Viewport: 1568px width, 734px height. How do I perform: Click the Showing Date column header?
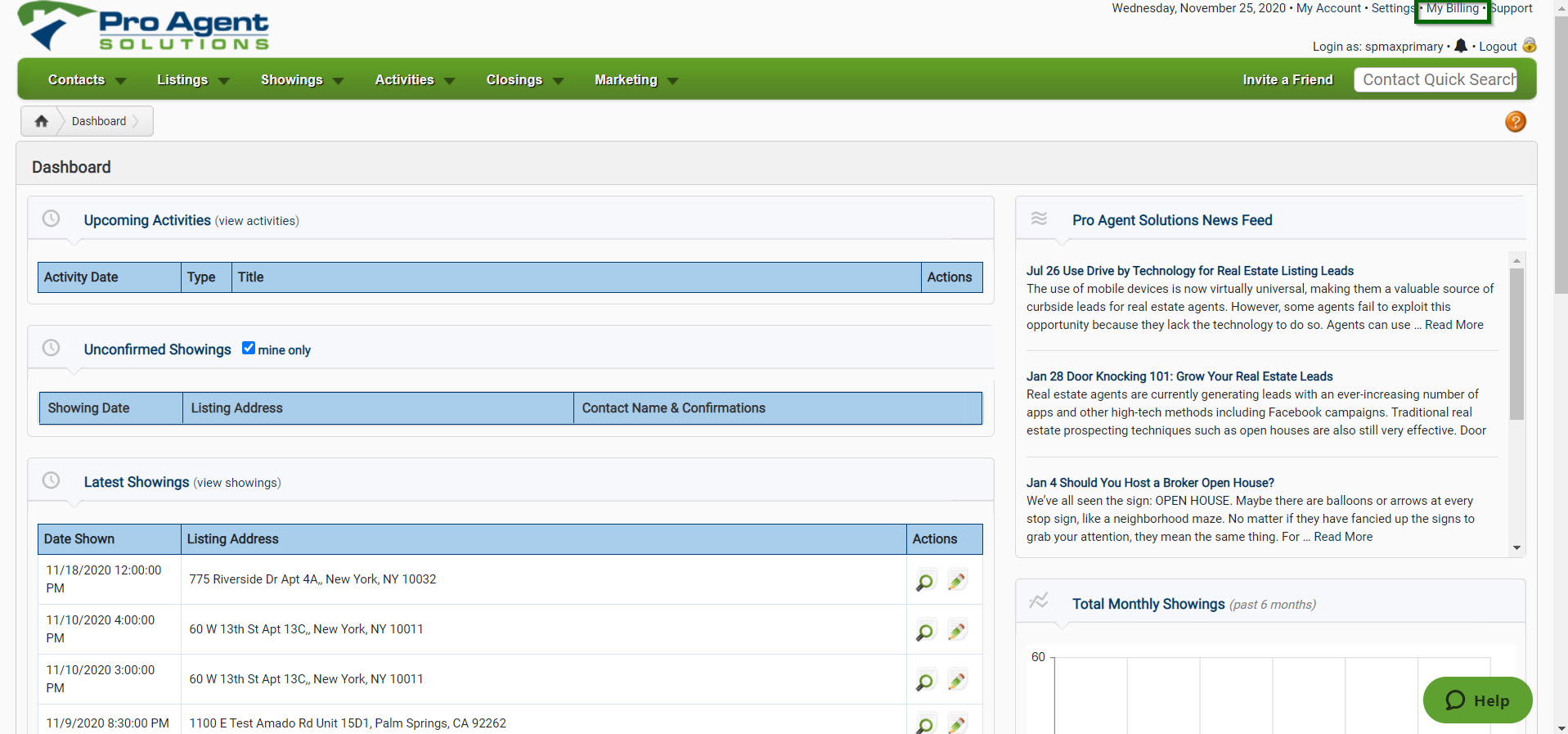pyautogui.click(x=111, y=408)
